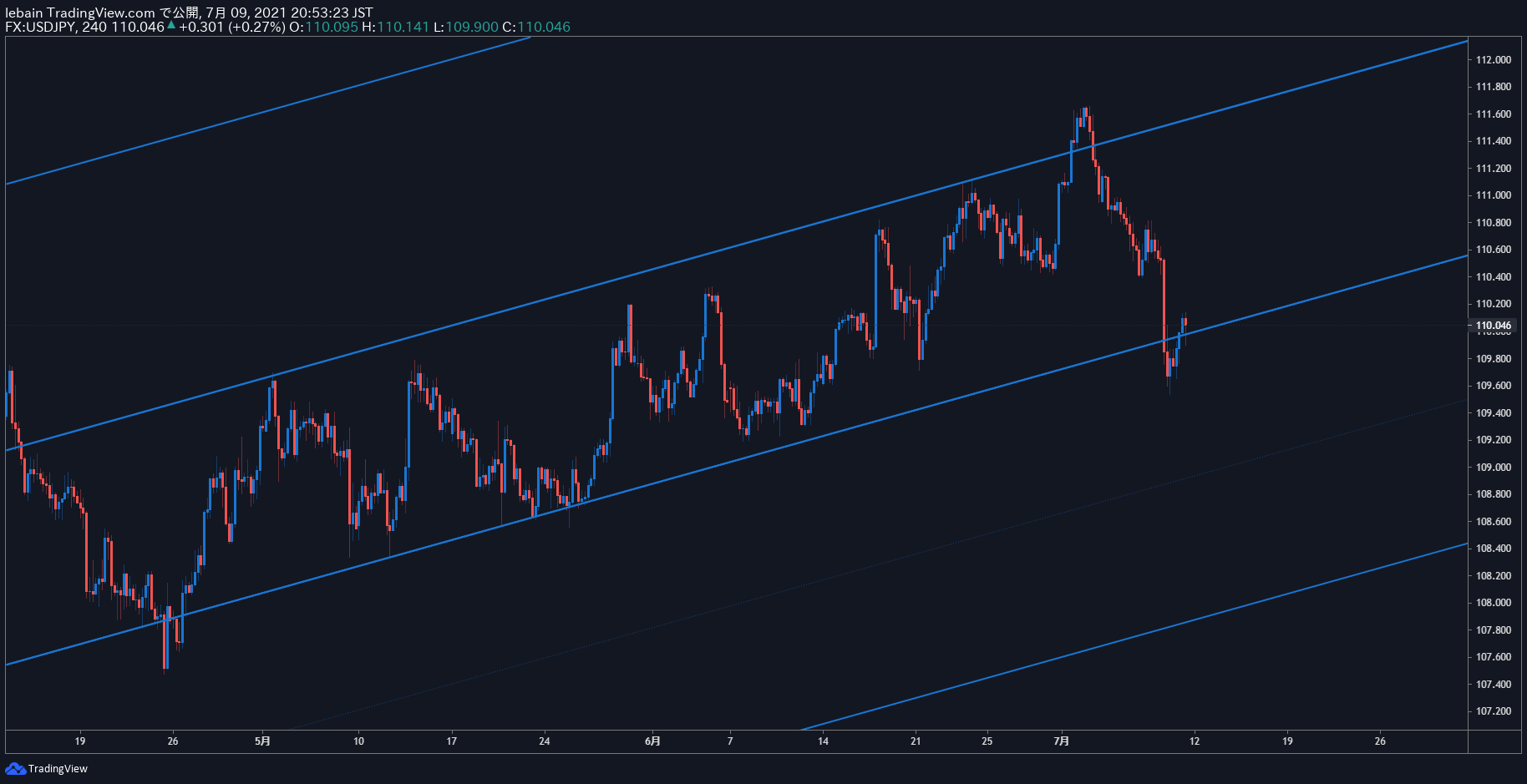Click the 5月 date label on the time axis

262,741
